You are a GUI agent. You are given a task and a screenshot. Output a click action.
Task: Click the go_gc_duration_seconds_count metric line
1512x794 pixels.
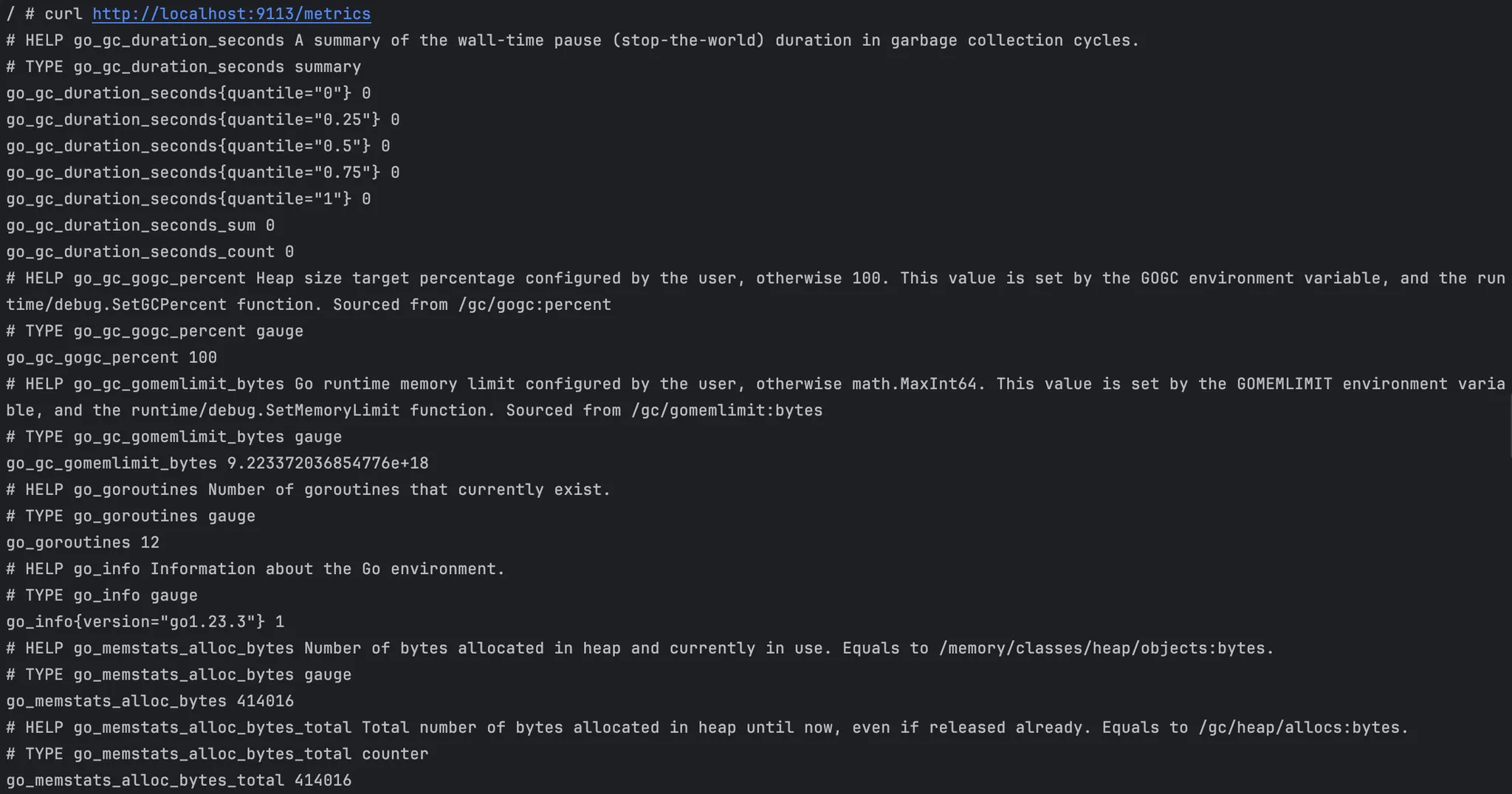[x=150, y=252]
